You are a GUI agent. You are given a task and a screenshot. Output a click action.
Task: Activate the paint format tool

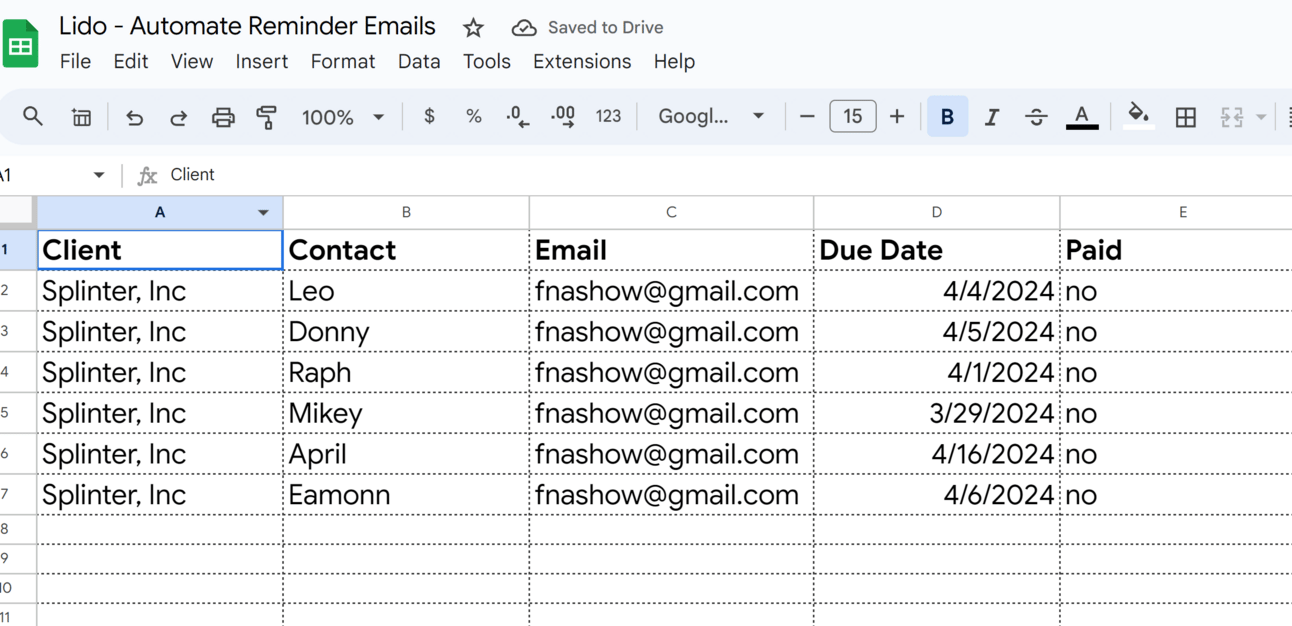coord(267,117)
